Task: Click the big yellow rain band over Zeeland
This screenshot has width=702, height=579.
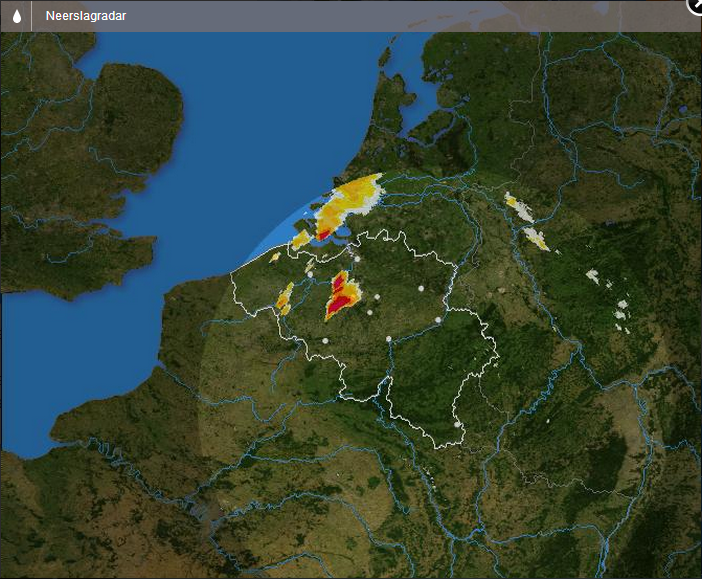Action: pyautogui.click(x=347, y=206)
